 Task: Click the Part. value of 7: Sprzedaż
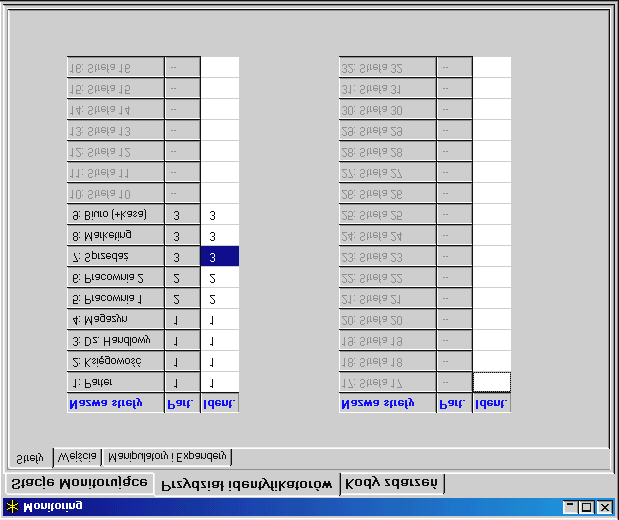[x=182, y=257]
